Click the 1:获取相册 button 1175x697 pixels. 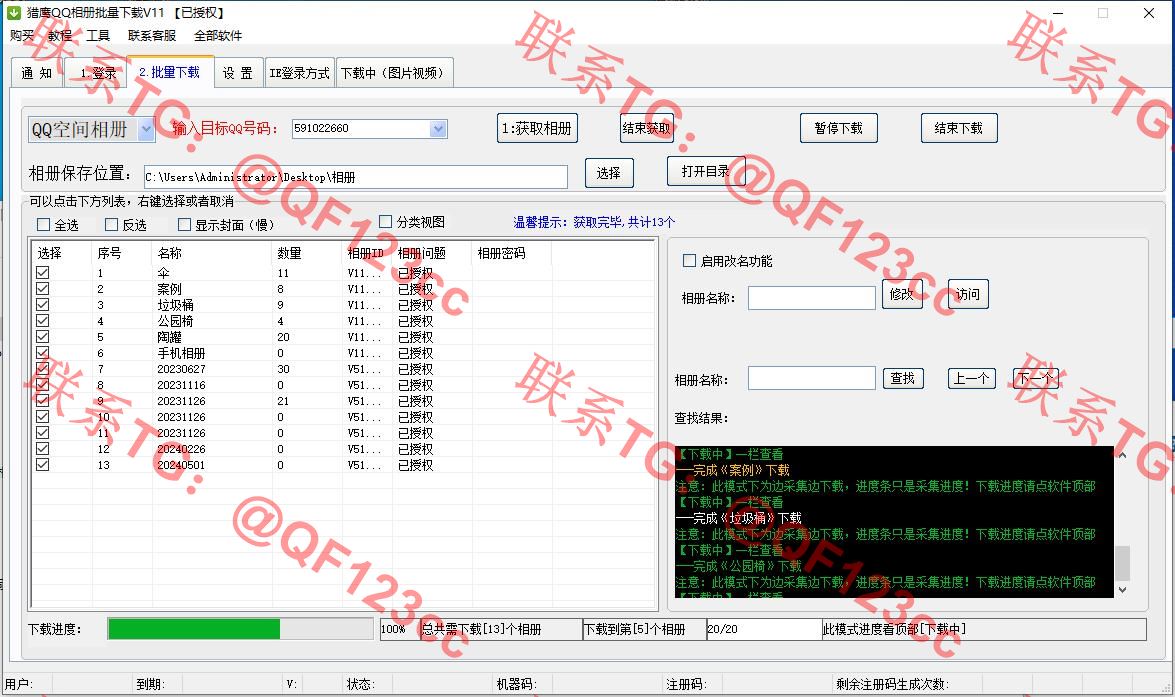pos(537,128)
